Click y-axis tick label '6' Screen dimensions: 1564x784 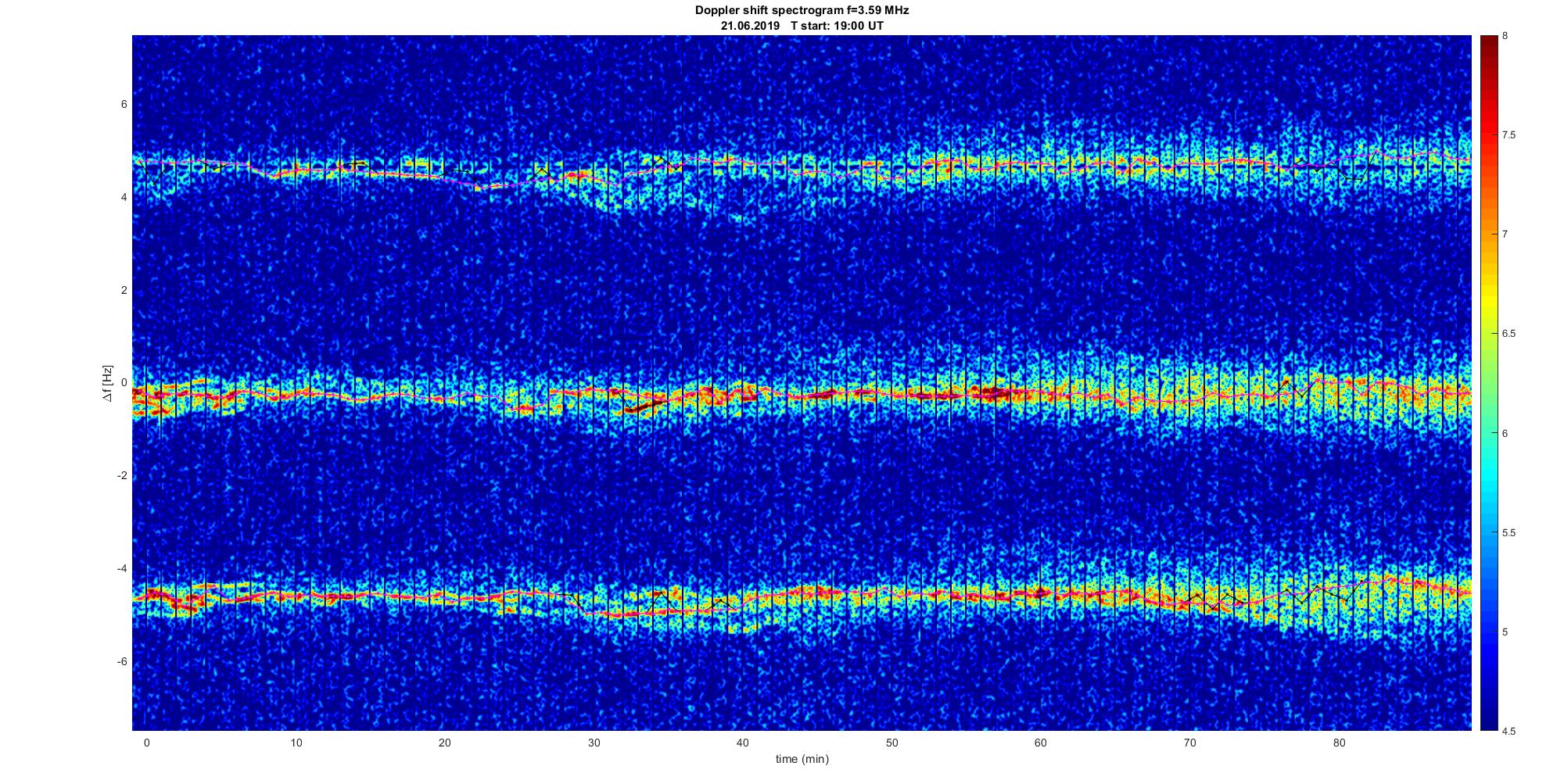click(124, 105)
